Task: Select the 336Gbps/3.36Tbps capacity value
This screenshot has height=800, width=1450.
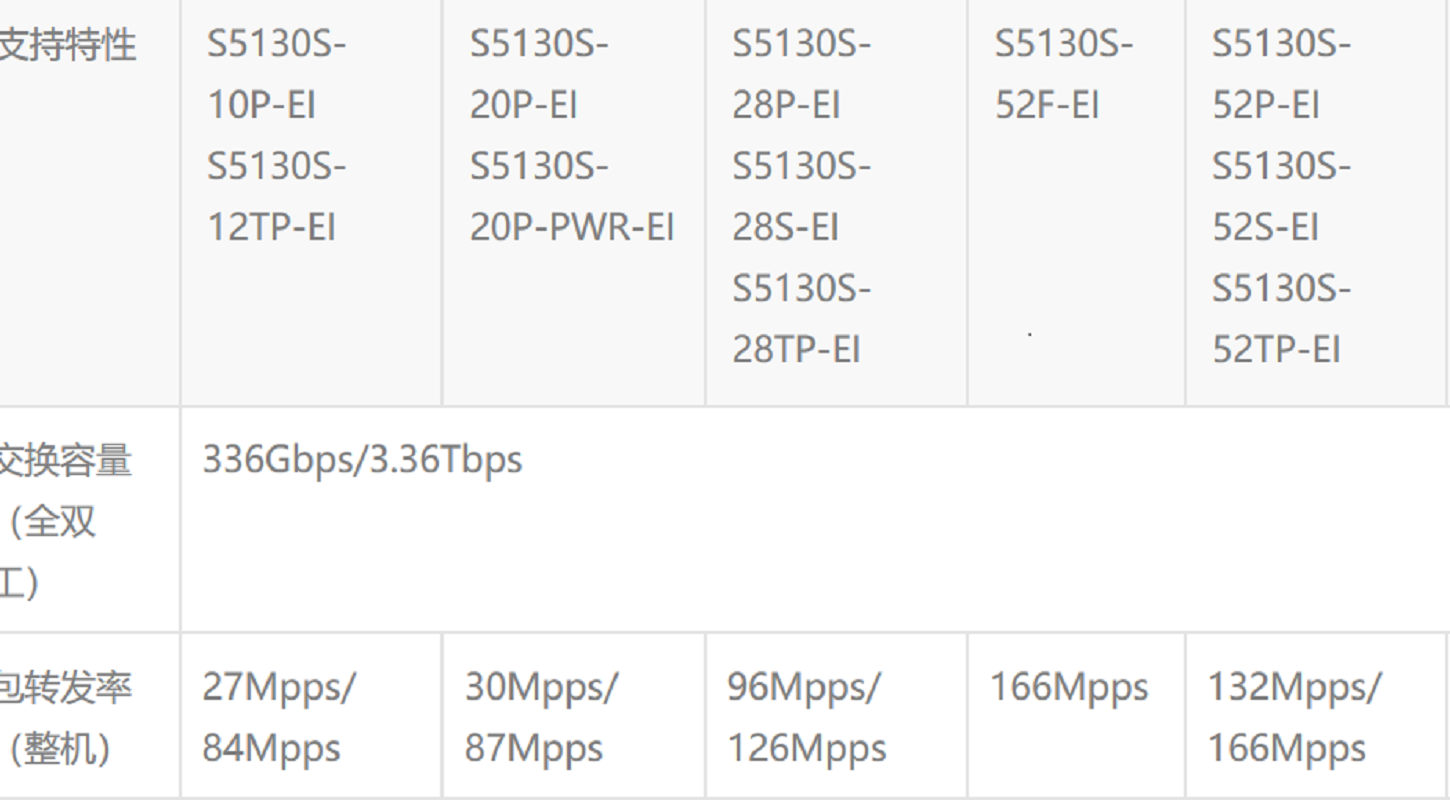Action: pos(362,460)
